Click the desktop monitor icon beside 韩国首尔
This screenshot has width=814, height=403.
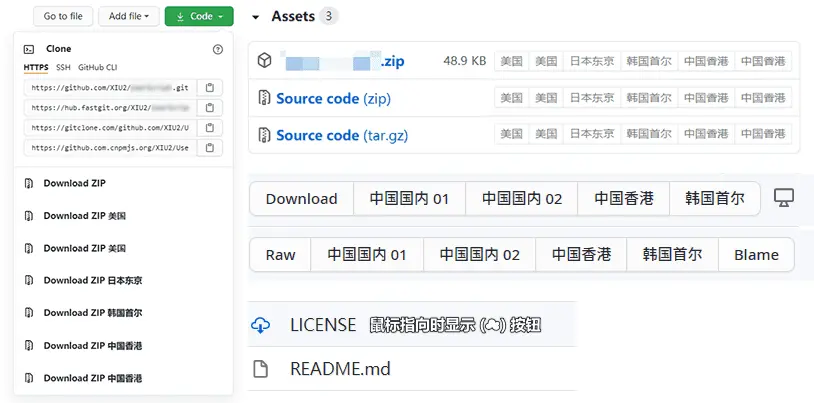783,198
